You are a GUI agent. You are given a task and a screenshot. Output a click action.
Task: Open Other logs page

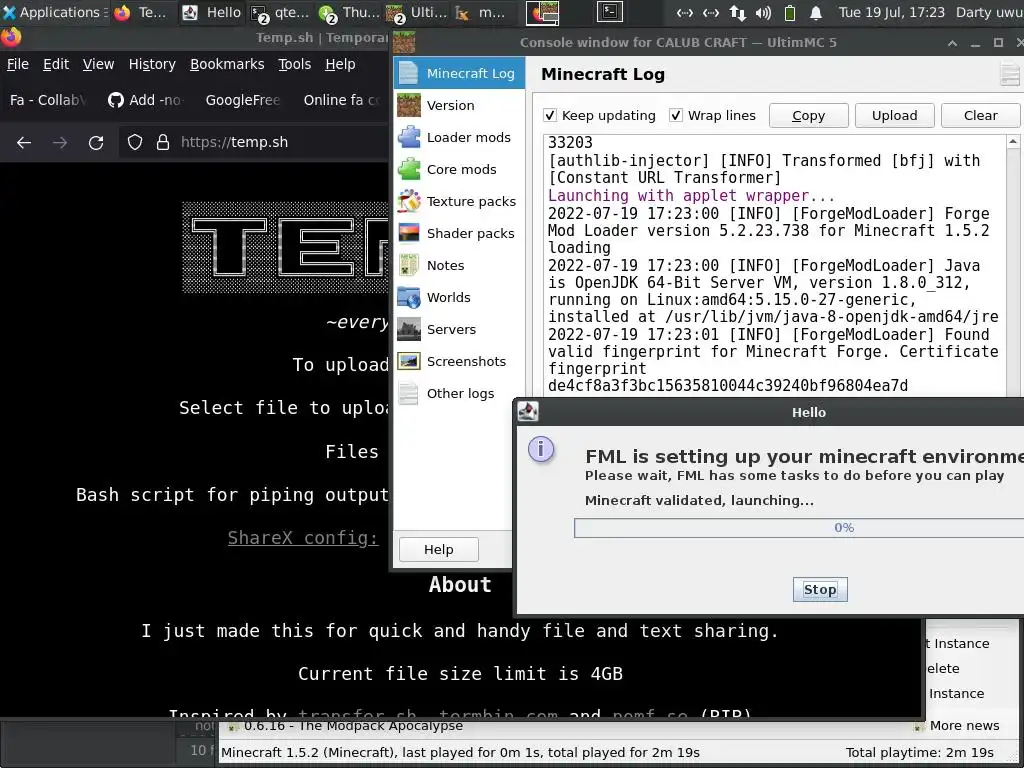pos(459,393)
